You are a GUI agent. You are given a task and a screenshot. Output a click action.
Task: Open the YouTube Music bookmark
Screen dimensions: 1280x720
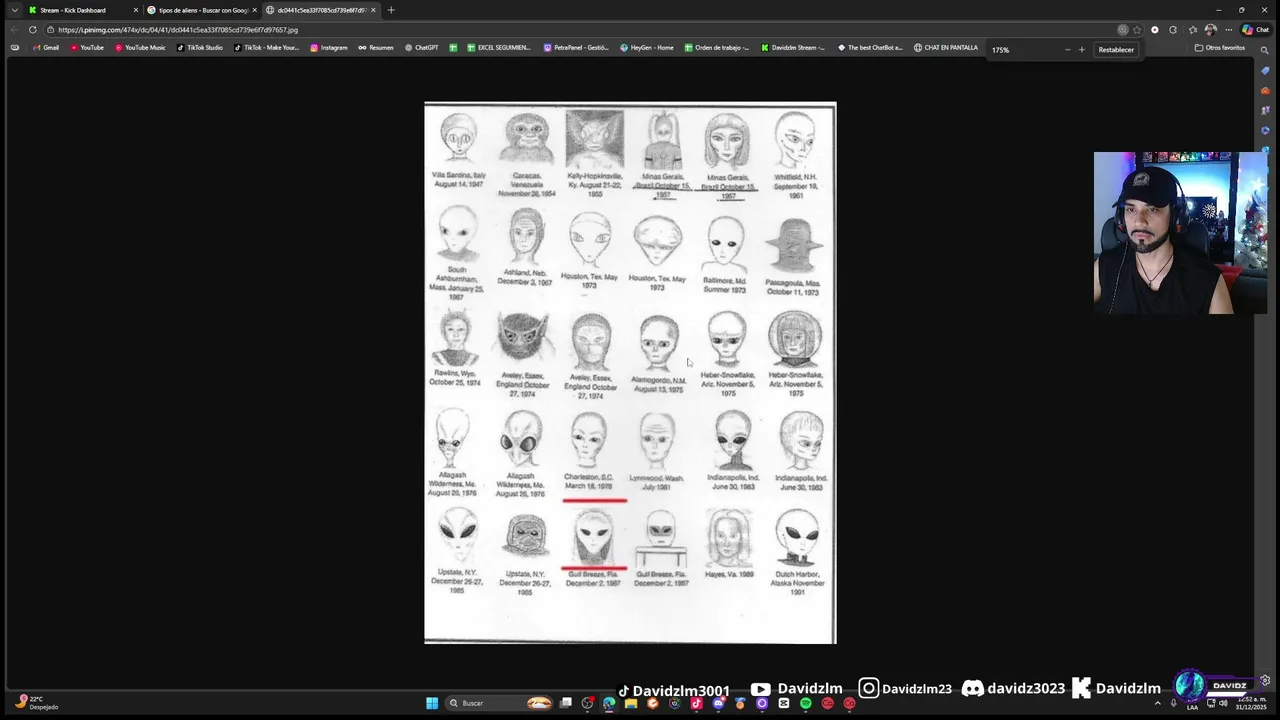[140, 48]
